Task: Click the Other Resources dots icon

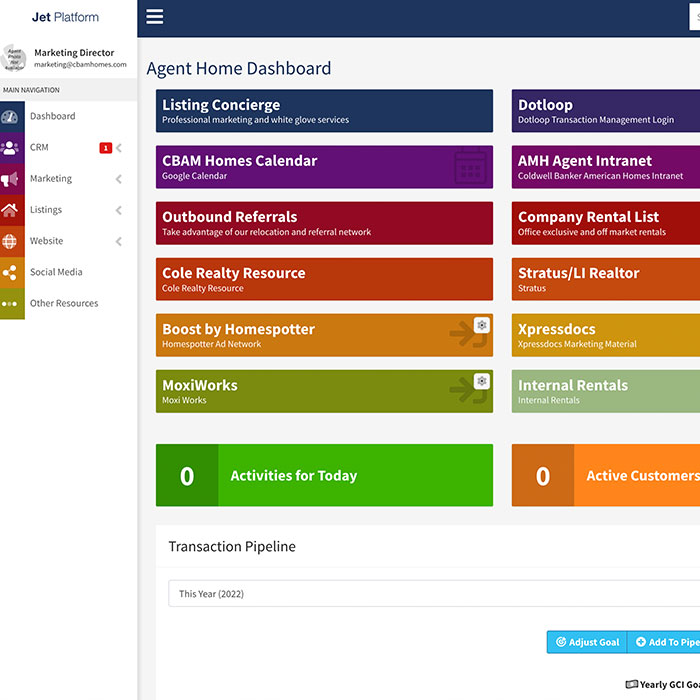Action: click(x=11, y=303)
